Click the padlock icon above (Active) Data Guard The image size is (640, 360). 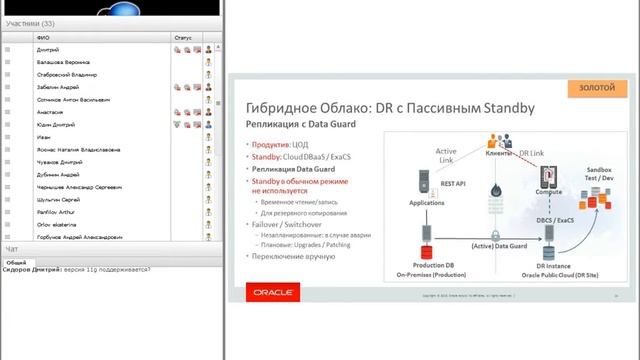pos(496,236)
